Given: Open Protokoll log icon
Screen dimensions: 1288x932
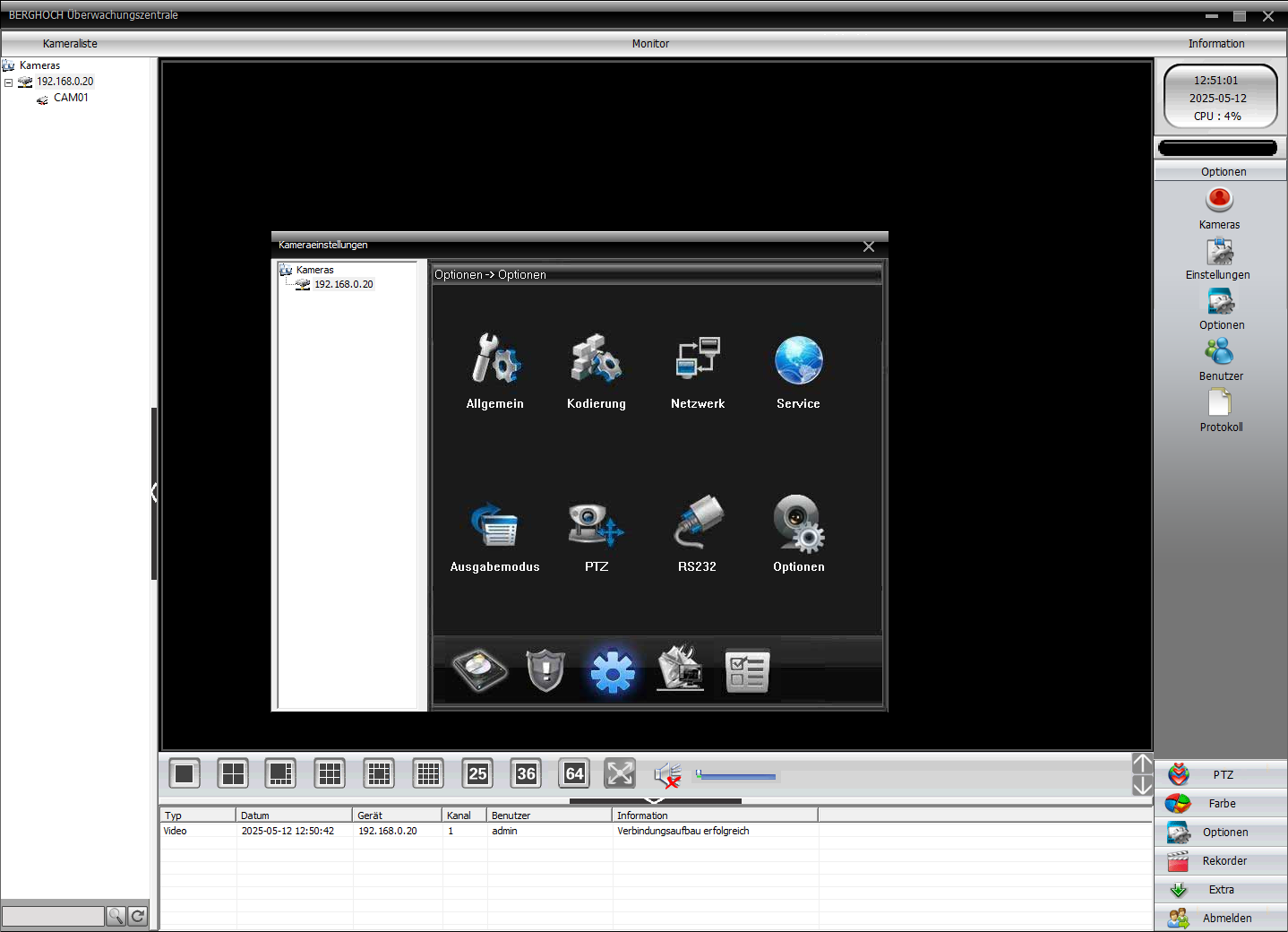Looking at the screenshot, I should 1220,402.
